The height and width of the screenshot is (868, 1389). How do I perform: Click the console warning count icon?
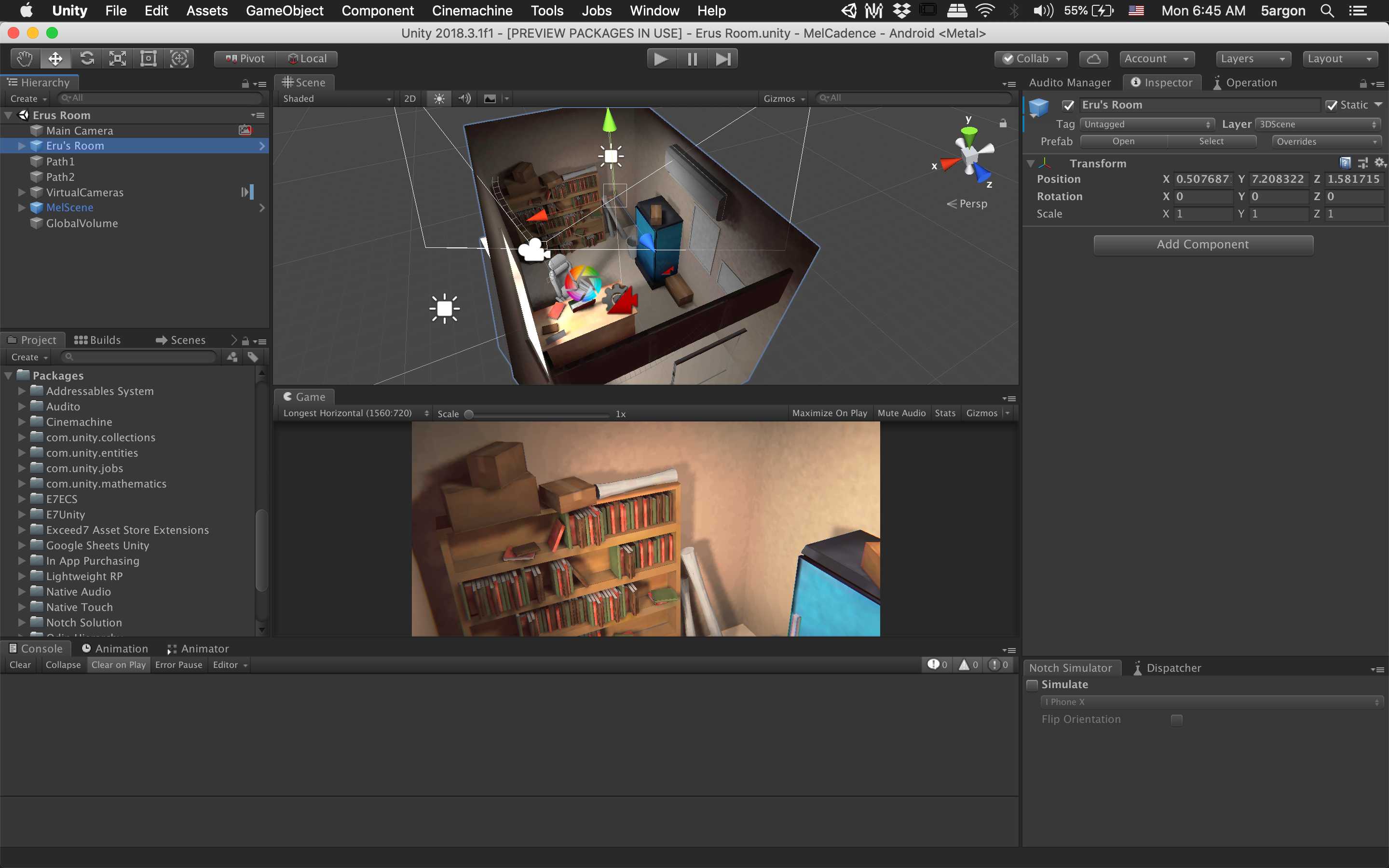[x=968, y=665]
